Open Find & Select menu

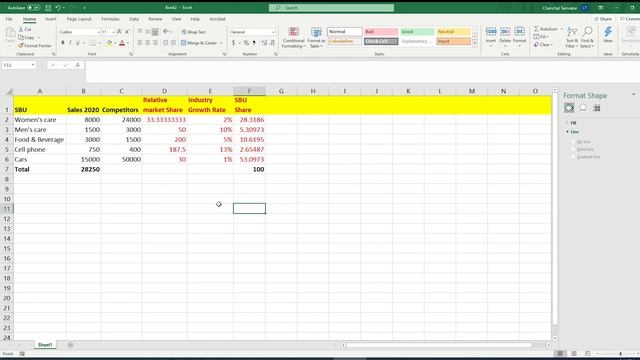tap(587, 38)
